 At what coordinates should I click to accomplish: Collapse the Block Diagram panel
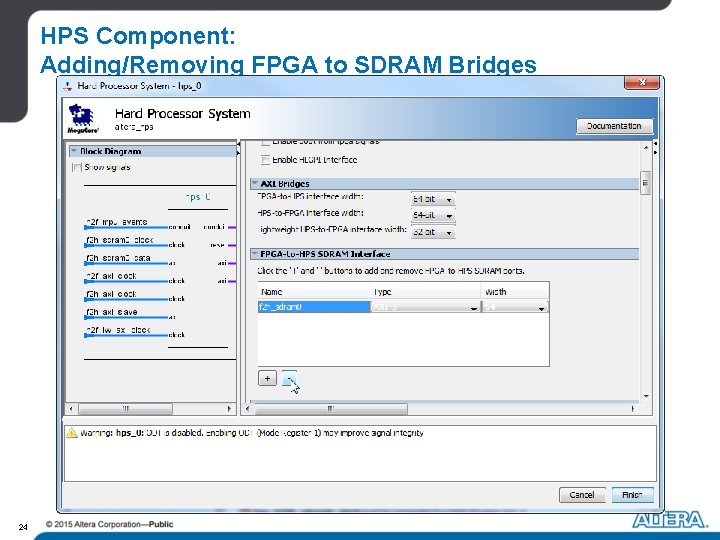pos(74,151)
